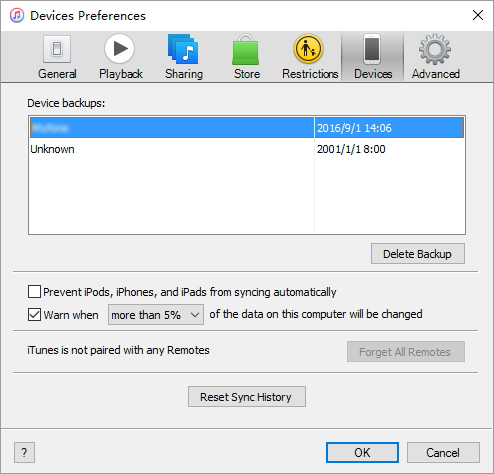The image size is (494, 474).
Task: Select the Devices preferences tab
Action: [x=373, y=57]
